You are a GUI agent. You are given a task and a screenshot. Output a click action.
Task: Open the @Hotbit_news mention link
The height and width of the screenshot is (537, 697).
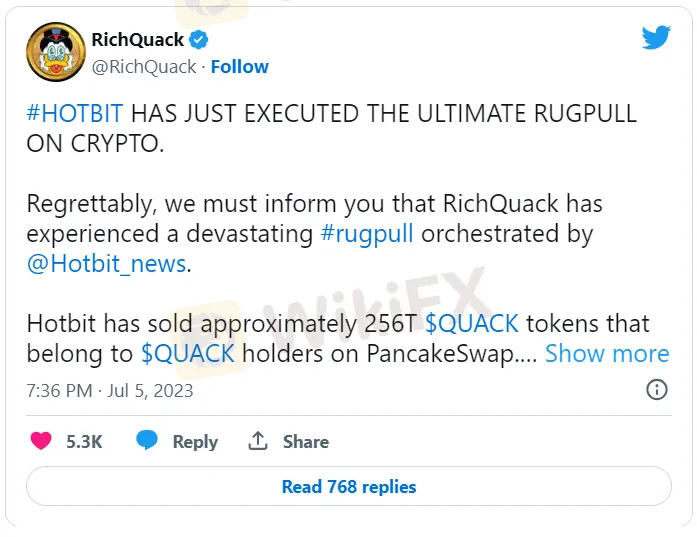click(x=104, y=264)
